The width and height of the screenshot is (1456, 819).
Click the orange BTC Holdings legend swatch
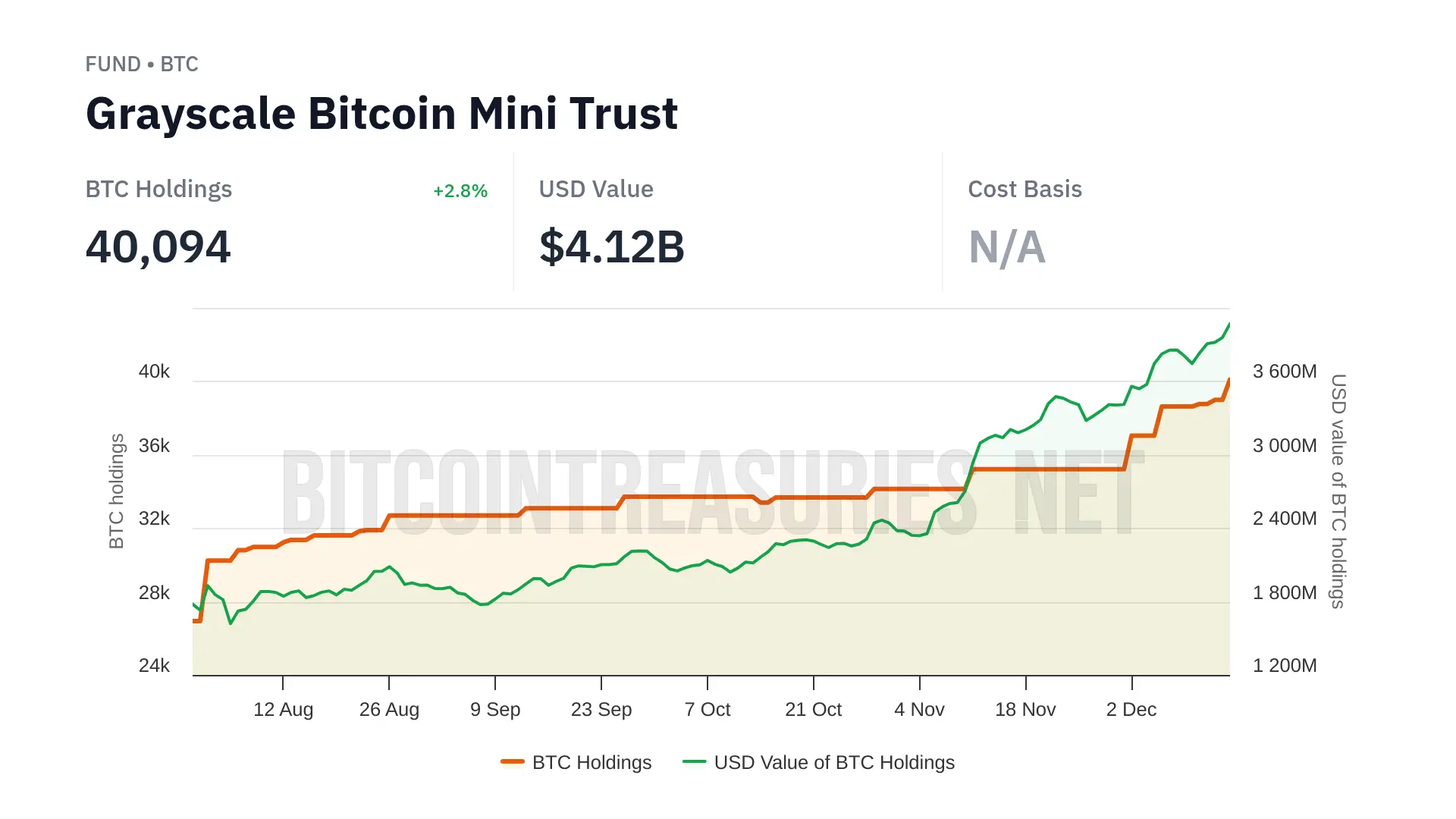513,761
